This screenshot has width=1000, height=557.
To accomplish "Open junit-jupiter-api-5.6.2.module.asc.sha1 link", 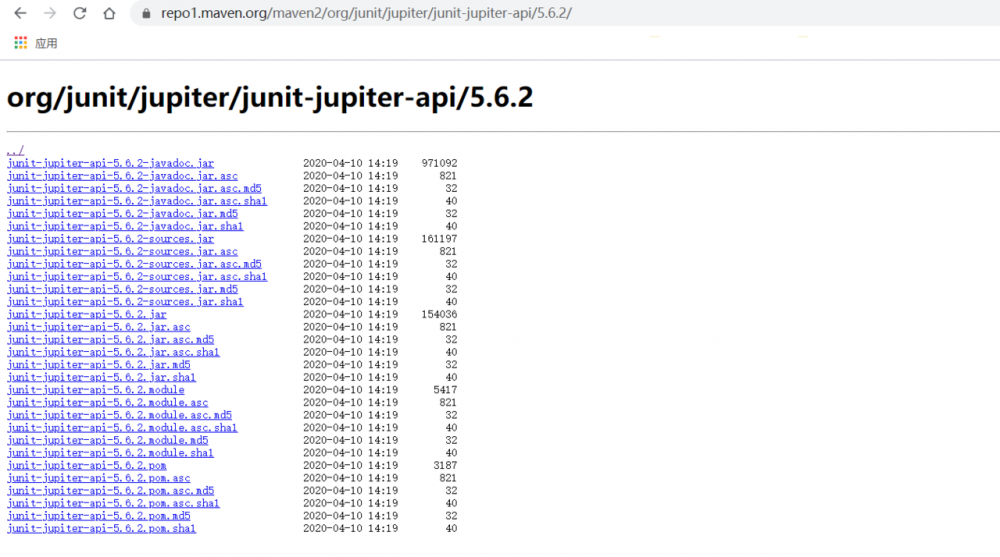I will coord(122,428).
